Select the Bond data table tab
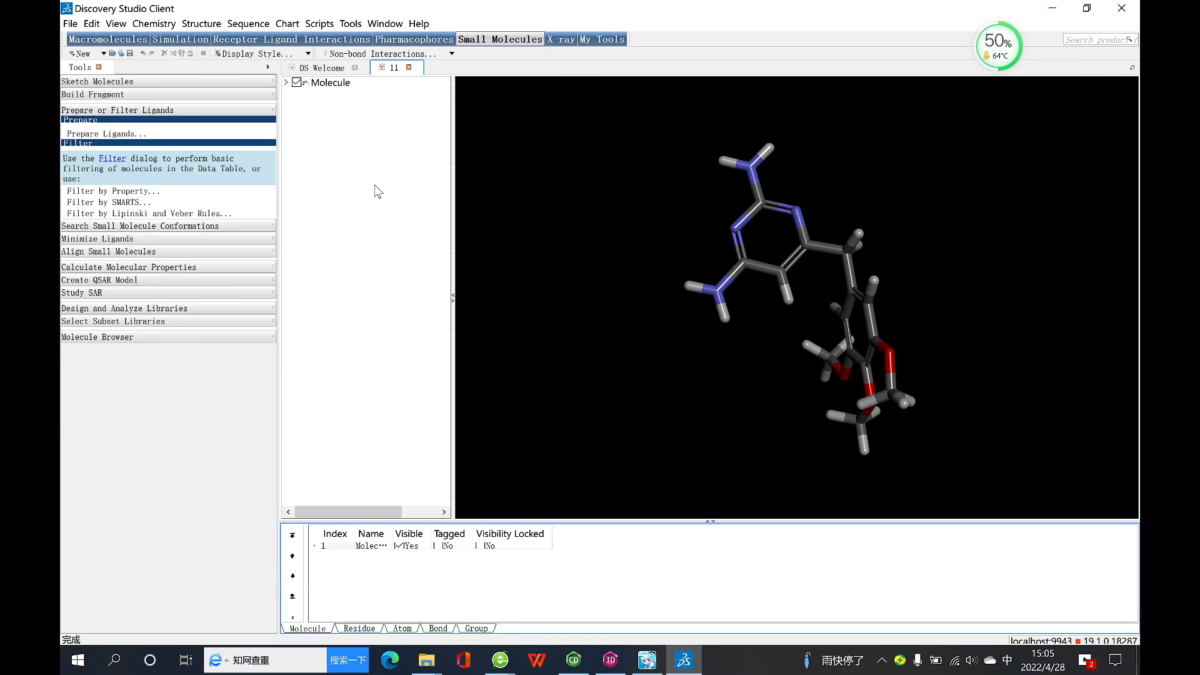1200x675 pixels. point(438,629)
